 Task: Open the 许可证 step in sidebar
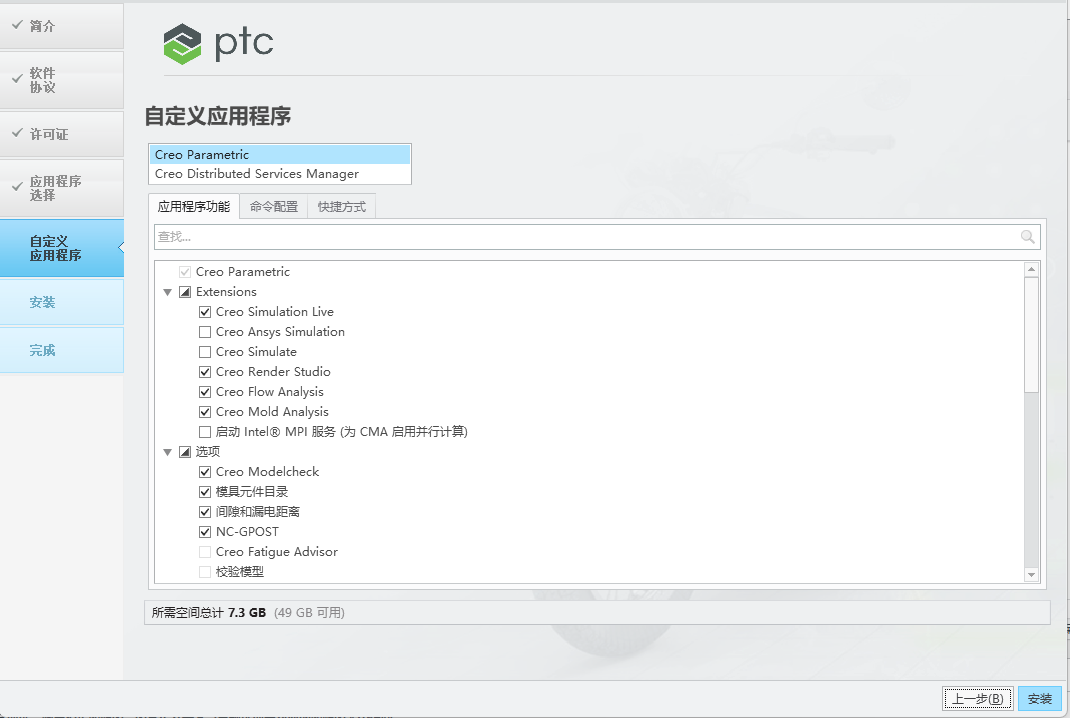[x=61, y=134]
